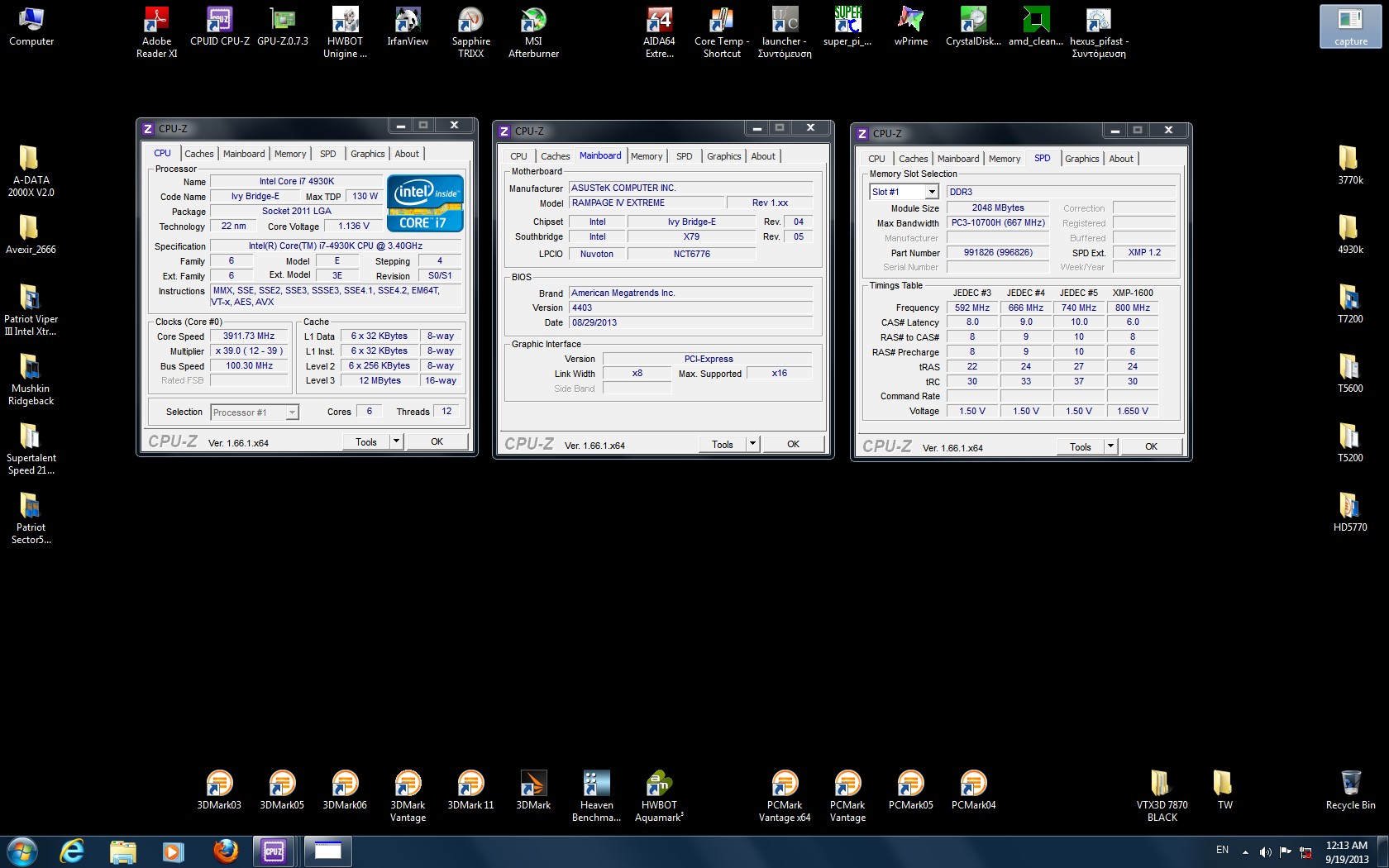
Task: Switch to Caches tab in the first CPU-Z window
Action: pyautogui.click(x=199, y=154)
